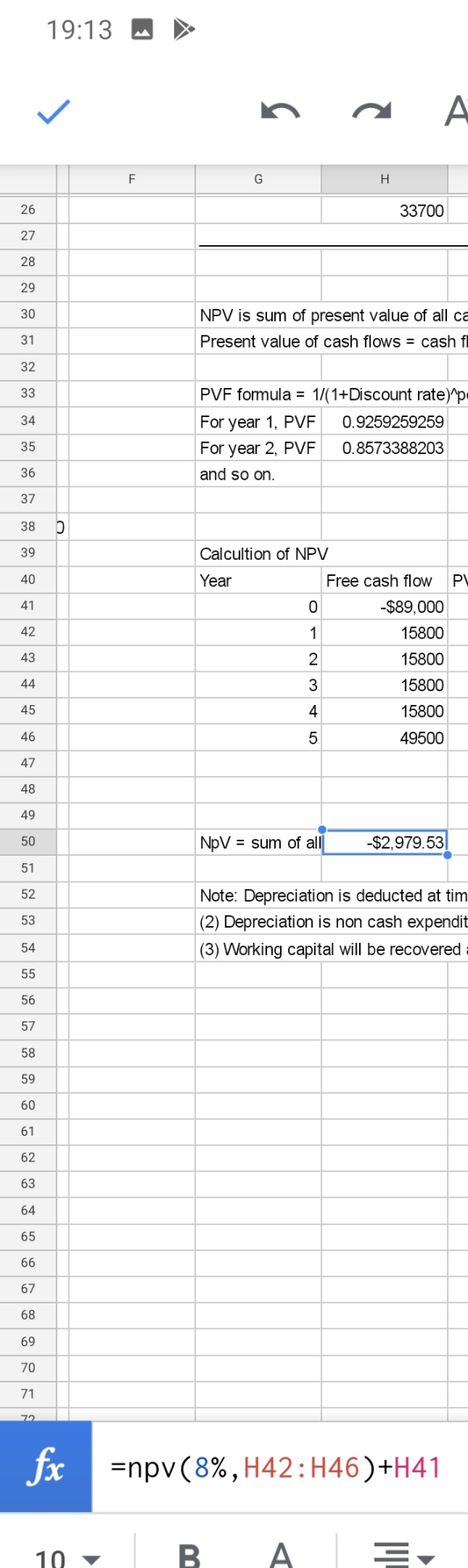
Task: Tap the blue checkmark to confirm edit
Action: click(x=53, y=111)
